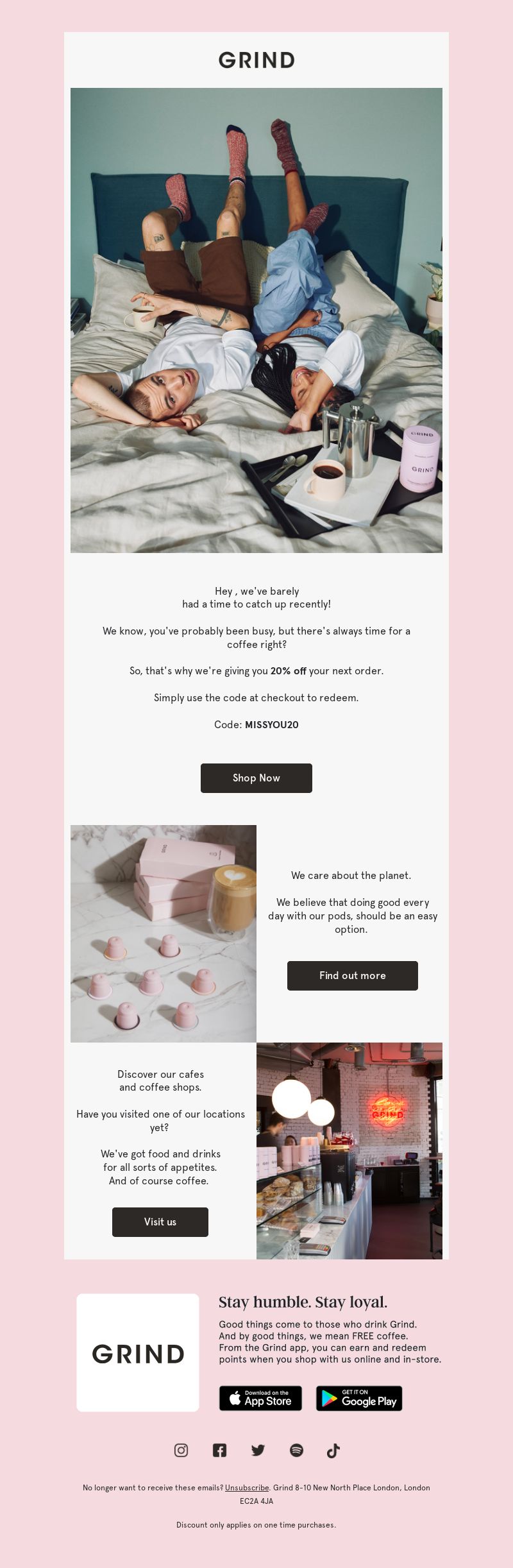Open the Twitter bird icon
Viewport: 513px width, 1568px height.
pyautogui.click(x=258, y=1451)
